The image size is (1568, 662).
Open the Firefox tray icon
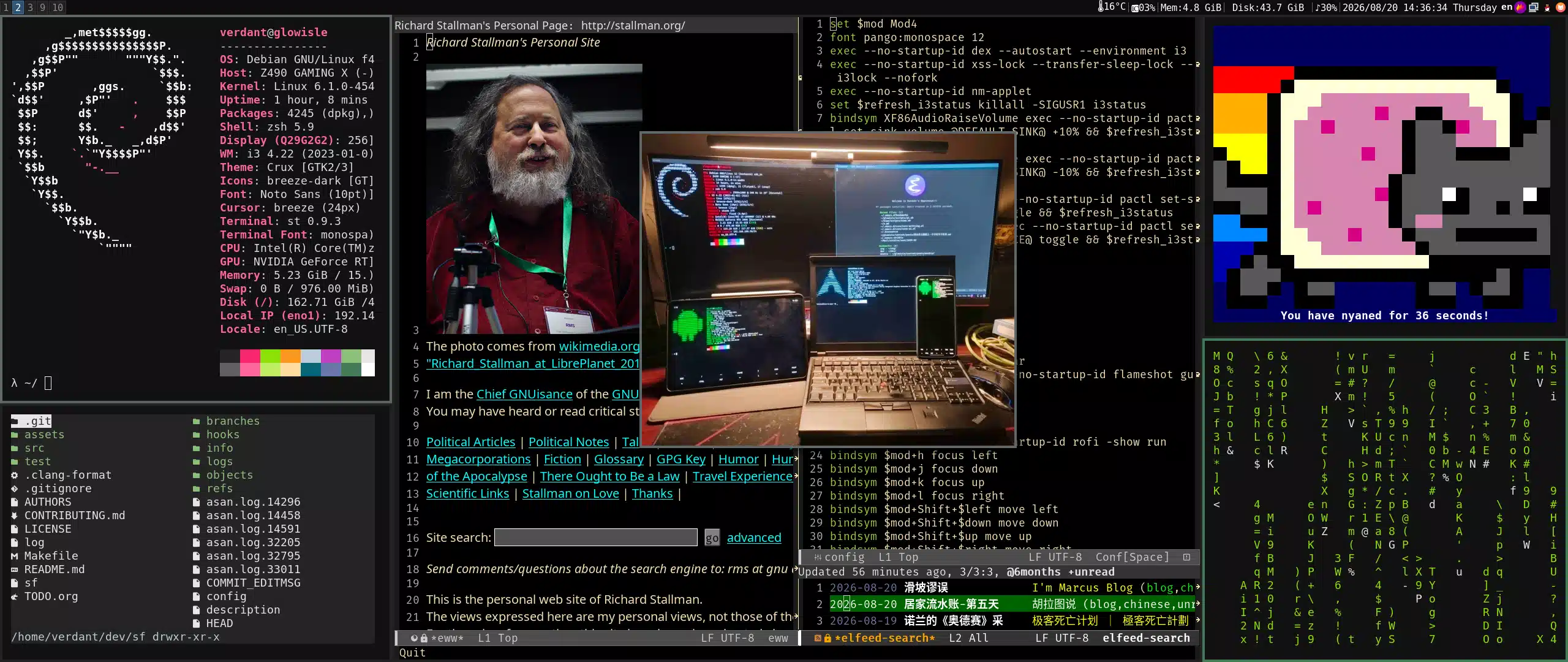[1521, 7]
